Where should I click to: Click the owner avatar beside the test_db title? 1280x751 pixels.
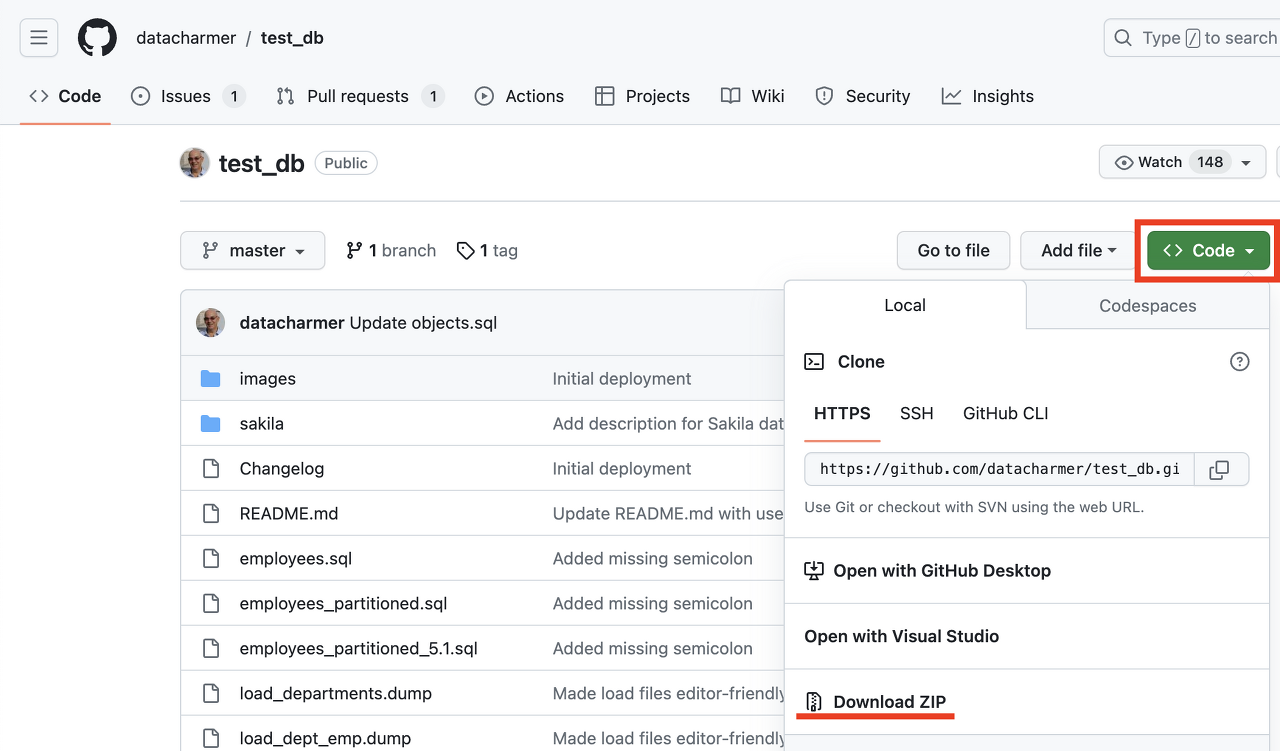pyautogui.click(x=195, y=163)
